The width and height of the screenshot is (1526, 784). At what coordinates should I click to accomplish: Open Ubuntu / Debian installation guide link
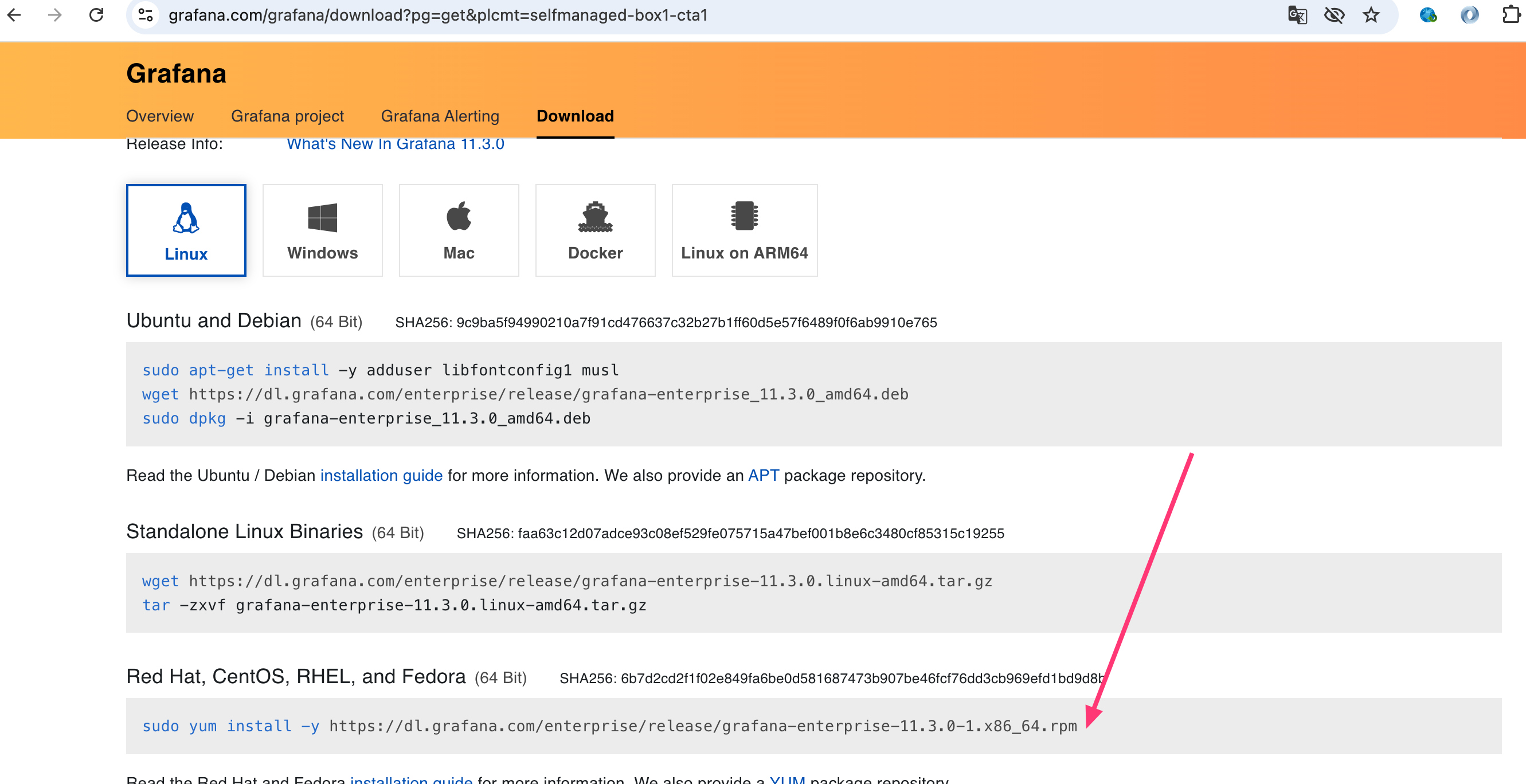tap(382, 476)
